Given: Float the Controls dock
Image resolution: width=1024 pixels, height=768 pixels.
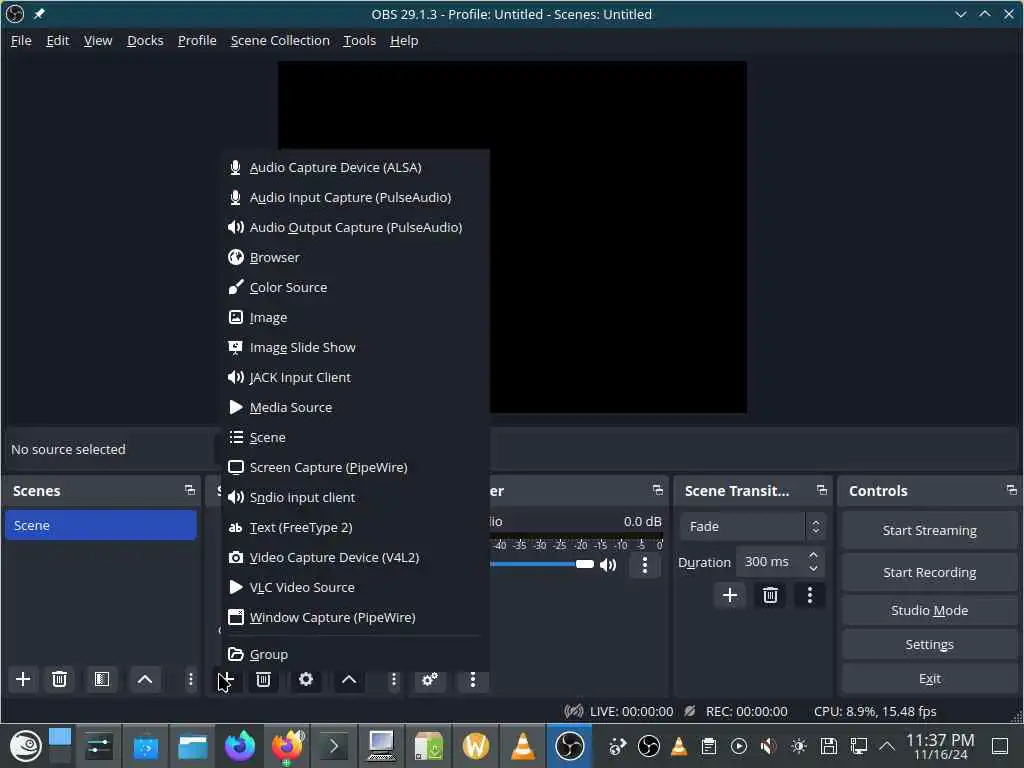Looking at the screenshot, I should tap(1012, 490).
